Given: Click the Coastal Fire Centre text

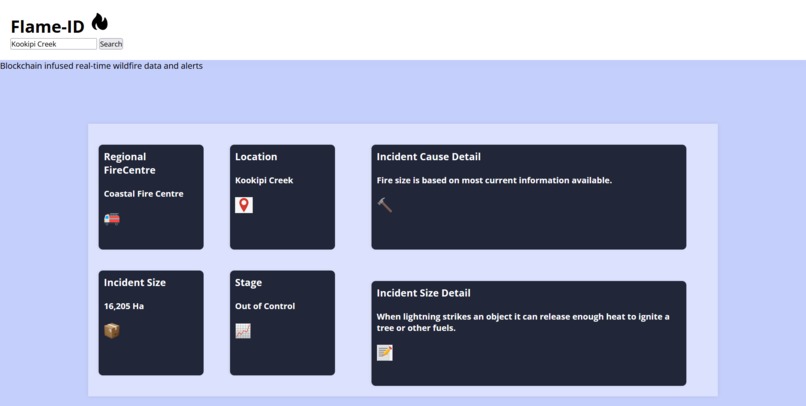Looking at the screenshot, I should (143, 194).
